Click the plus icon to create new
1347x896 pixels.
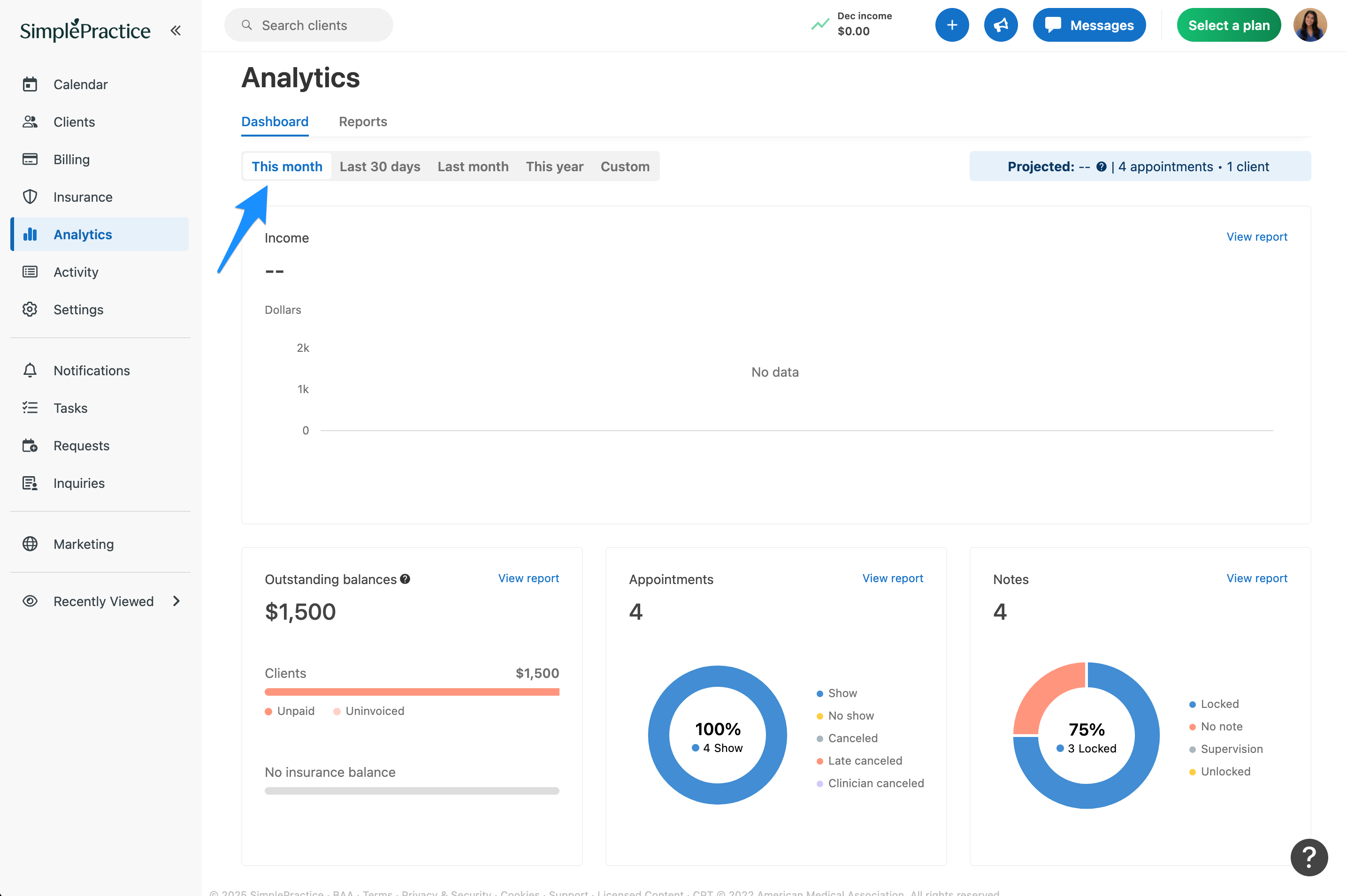pyautogui.click(x=951, y=24)
